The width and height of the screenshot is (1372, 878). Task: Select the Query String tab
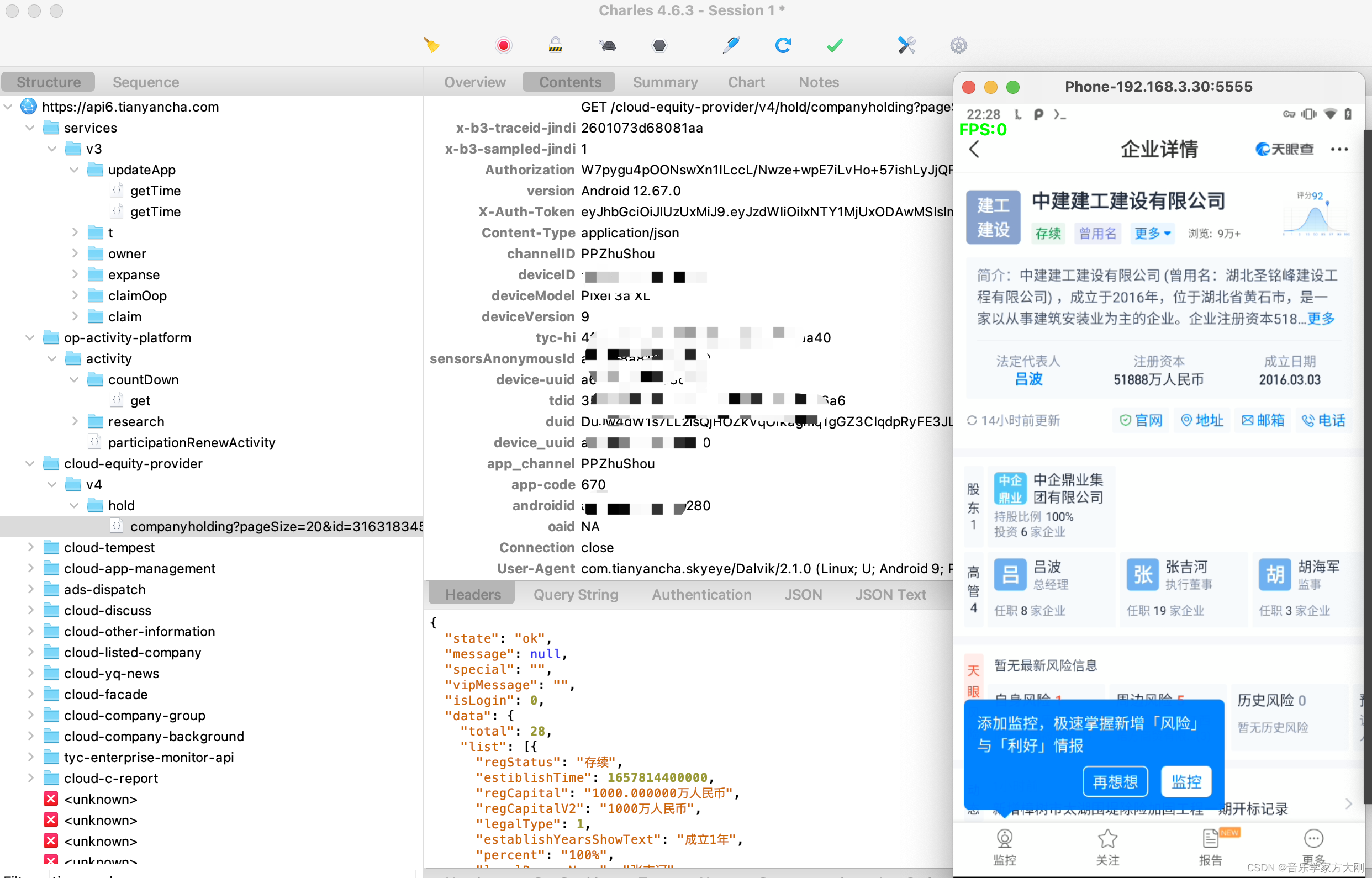pyautogui.click(x=576, y=595)
